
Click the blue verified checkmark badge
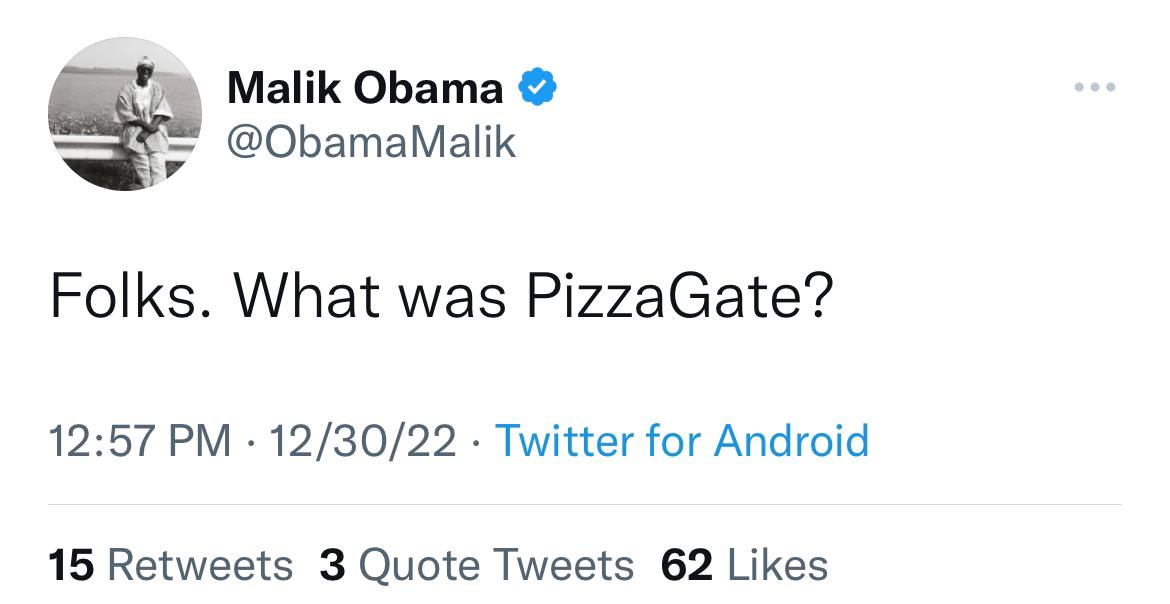click(x=537, y=89)
